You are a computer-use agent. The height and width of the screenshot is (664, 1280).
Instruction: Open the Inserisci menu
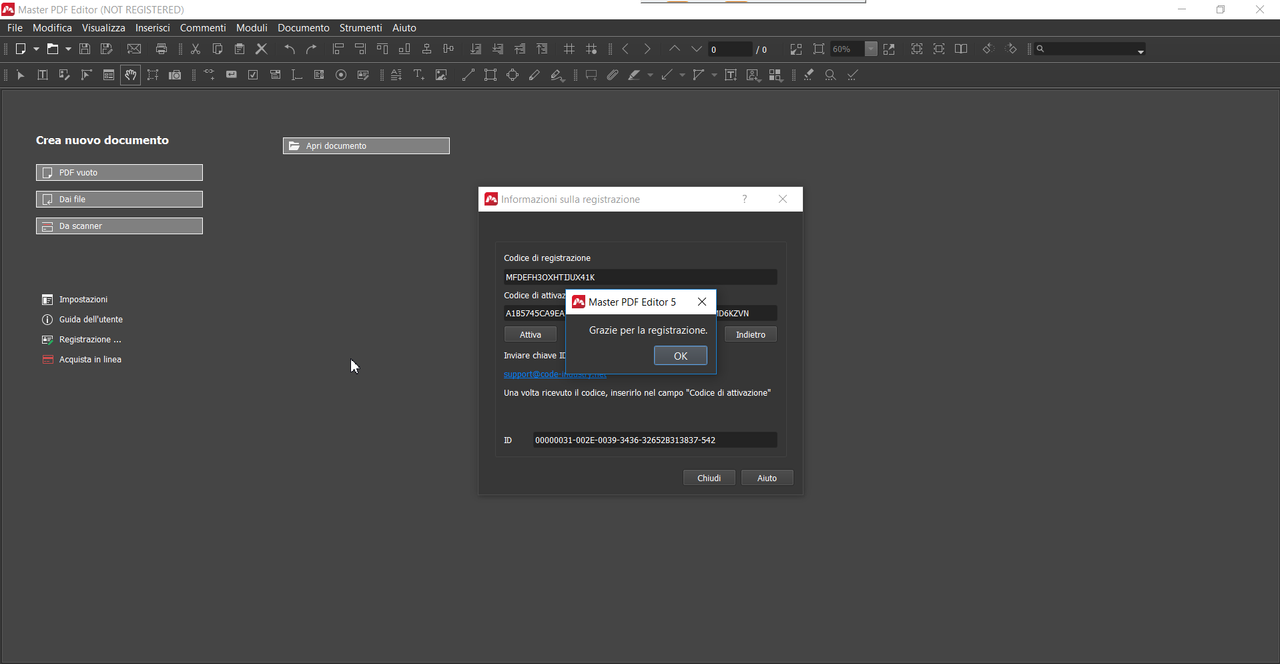pos(153,28)
